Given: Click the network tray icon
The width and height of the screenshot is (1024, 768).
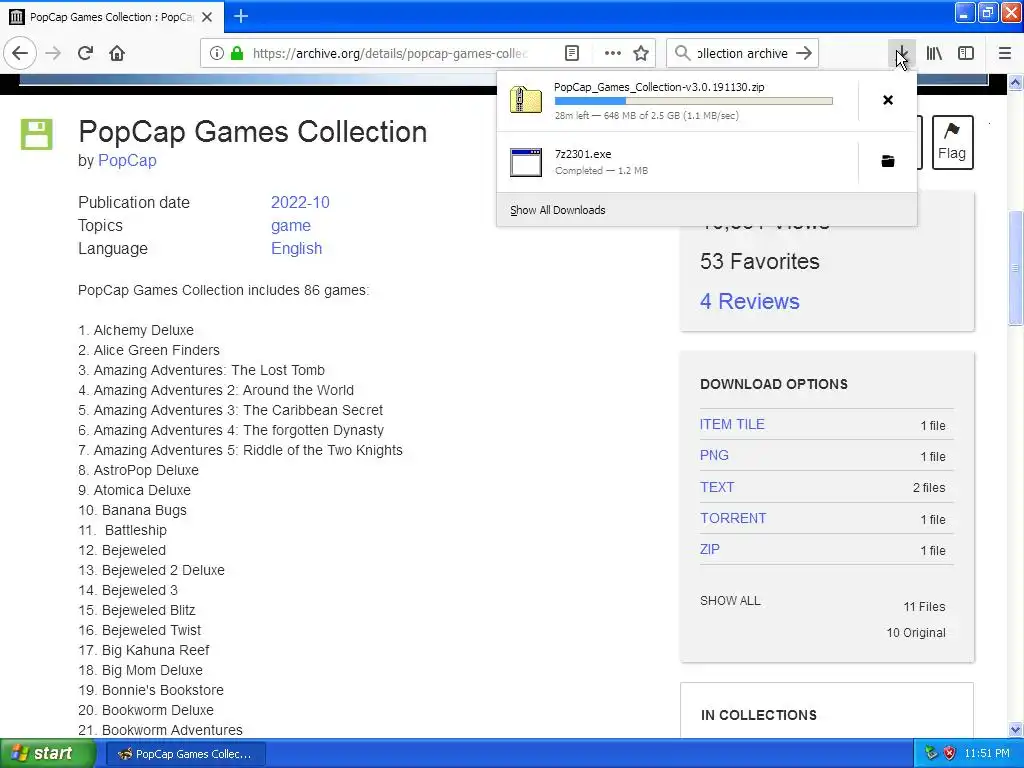Looking at the screenshot, I should [x=931, y=754].
